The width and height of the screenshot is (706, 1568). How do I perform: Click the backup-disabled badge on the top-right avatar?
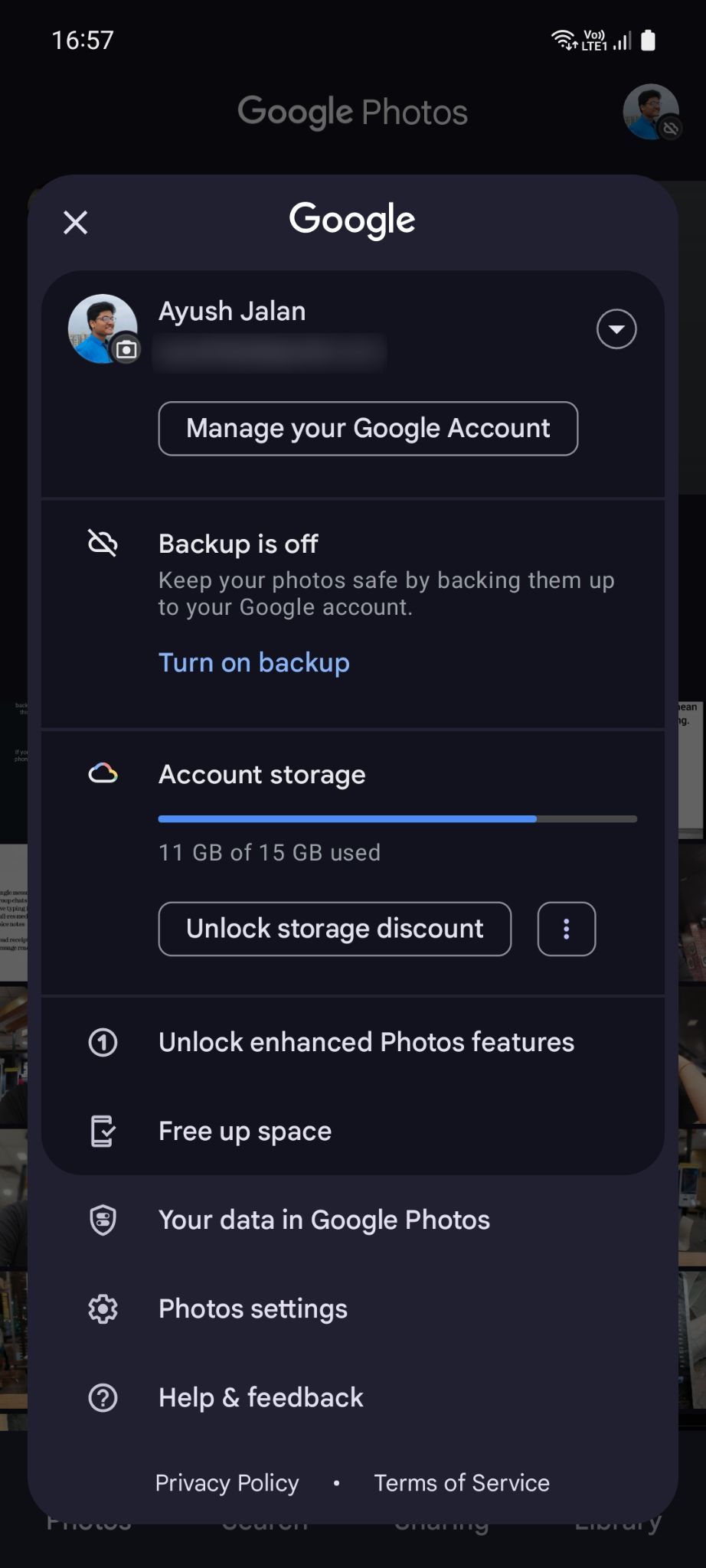[670, 129]
